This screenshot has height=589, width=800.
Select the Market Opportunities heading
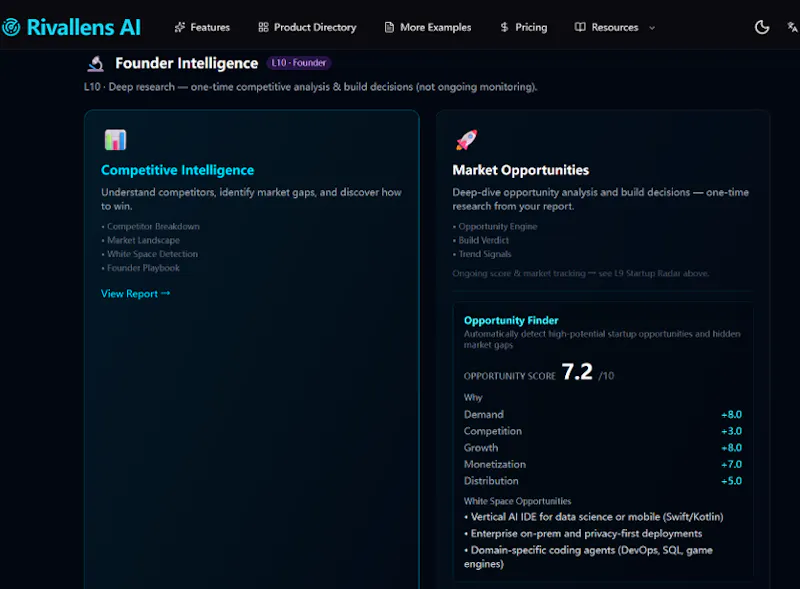(x=520, y=170)
